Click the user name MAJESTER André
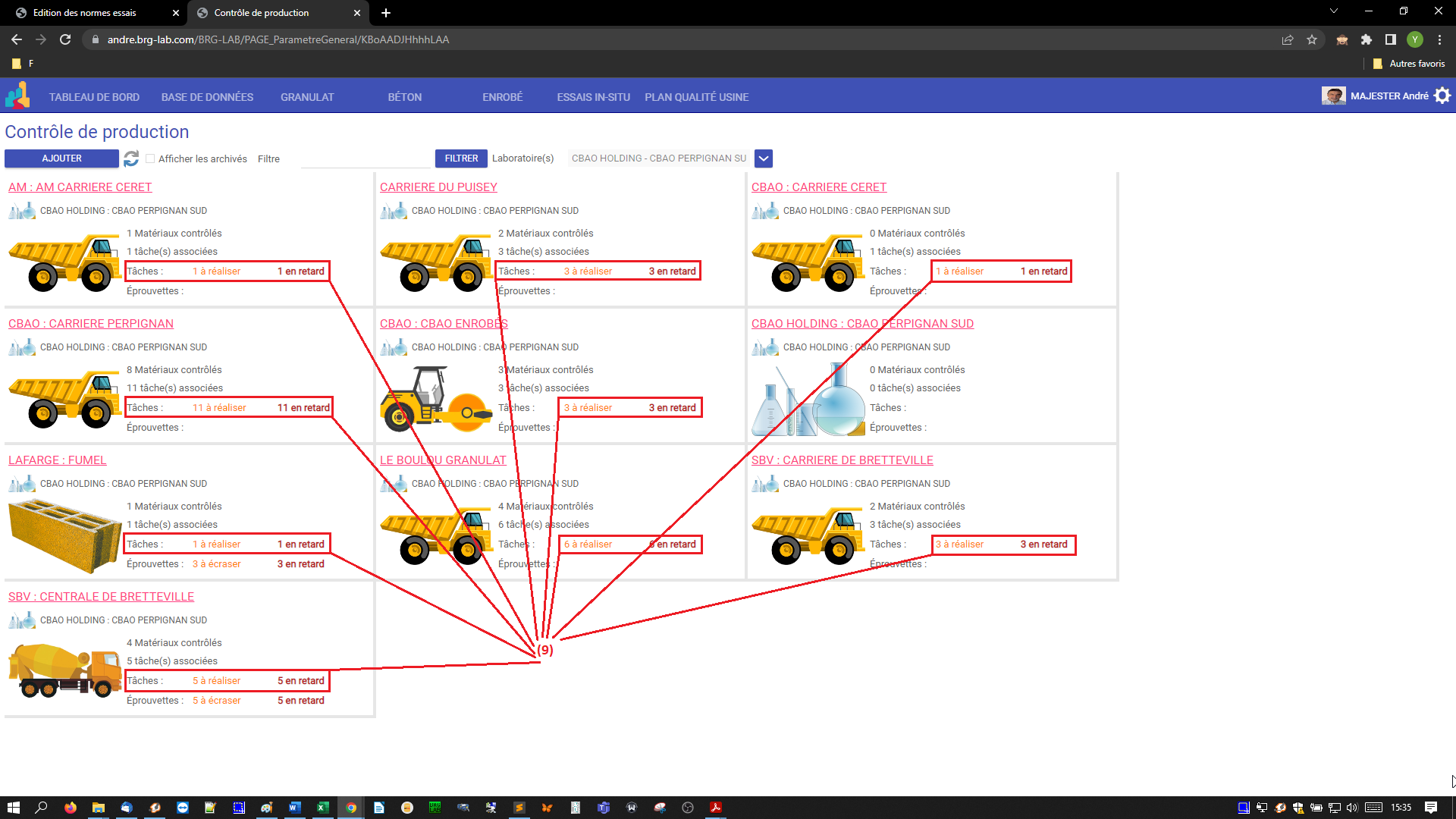 [x=1389, y=96]
